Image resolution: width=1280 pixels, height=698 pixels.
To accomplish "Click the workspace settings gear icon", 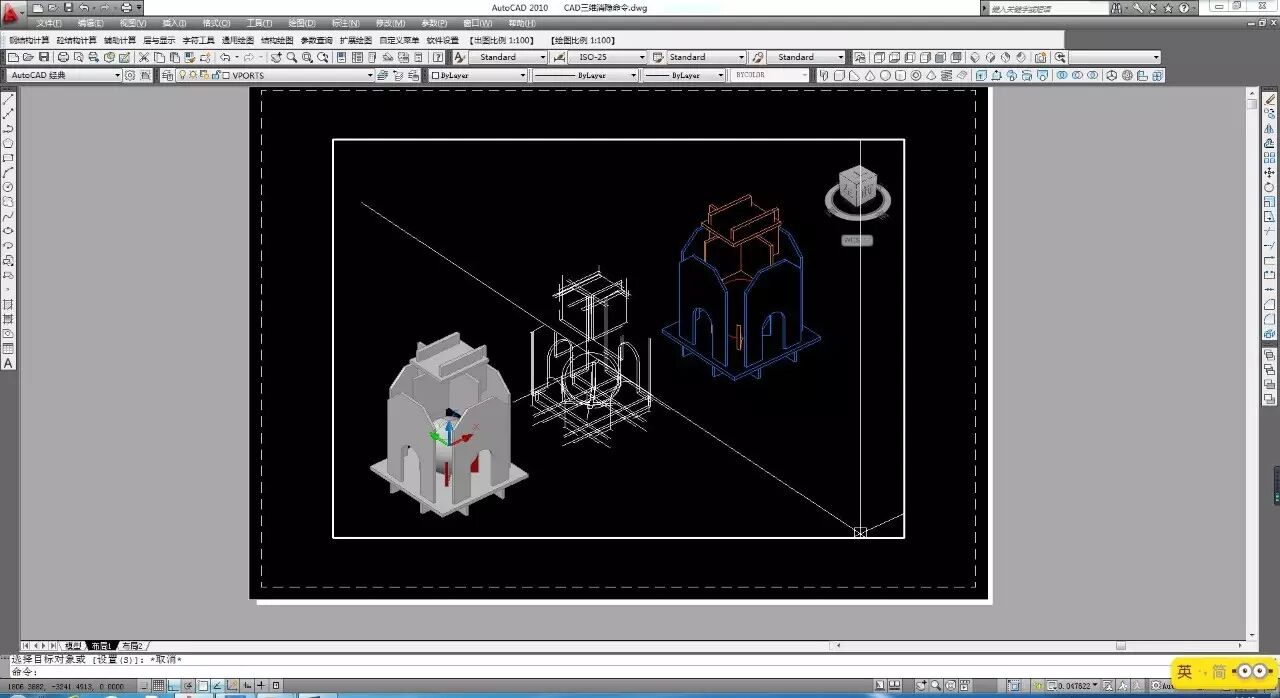I will (130, 75).
